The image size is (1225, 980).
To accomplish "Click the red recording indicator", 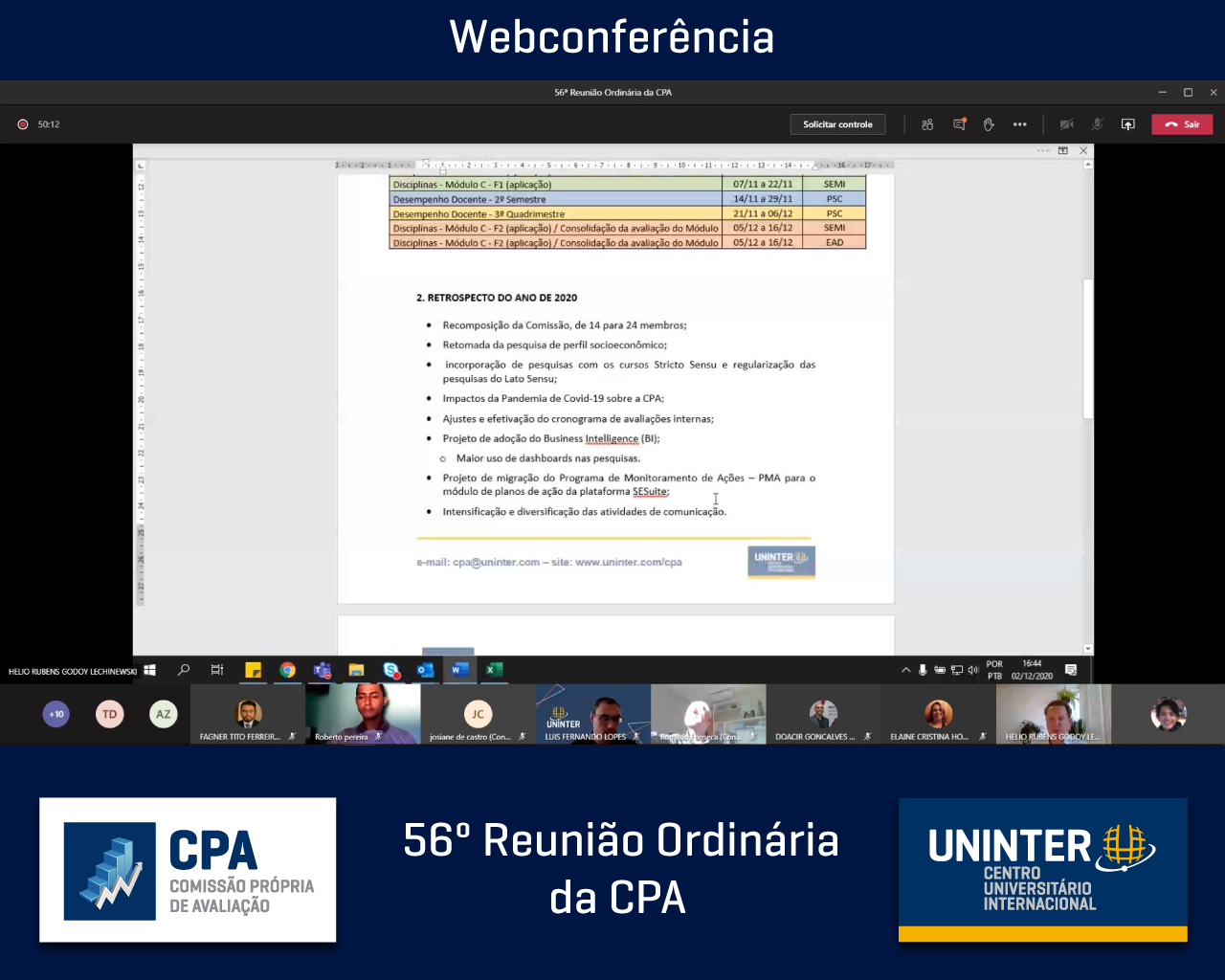I will tap(23, 124).
